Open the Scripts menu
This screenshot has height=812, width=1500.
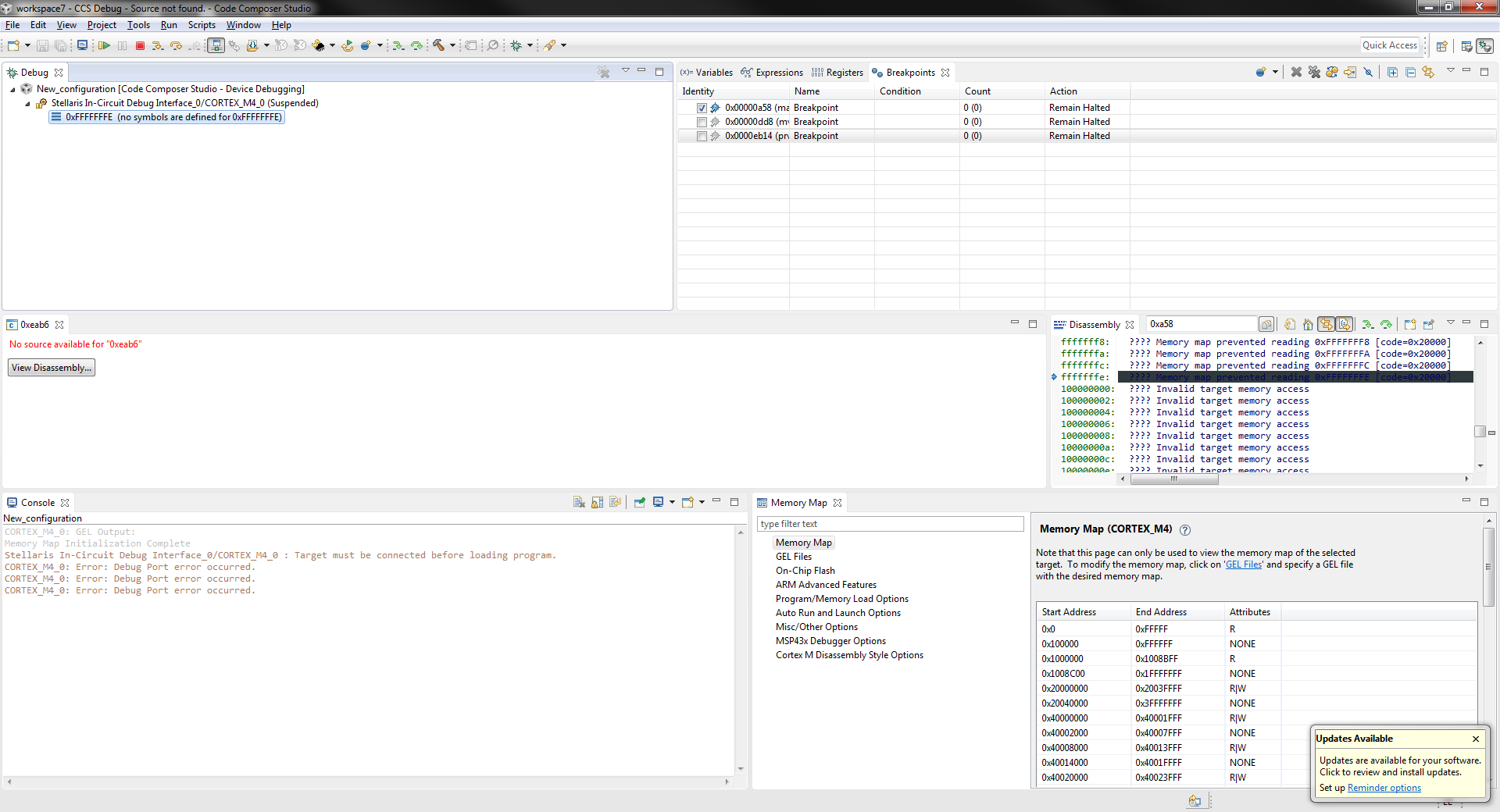202,25
